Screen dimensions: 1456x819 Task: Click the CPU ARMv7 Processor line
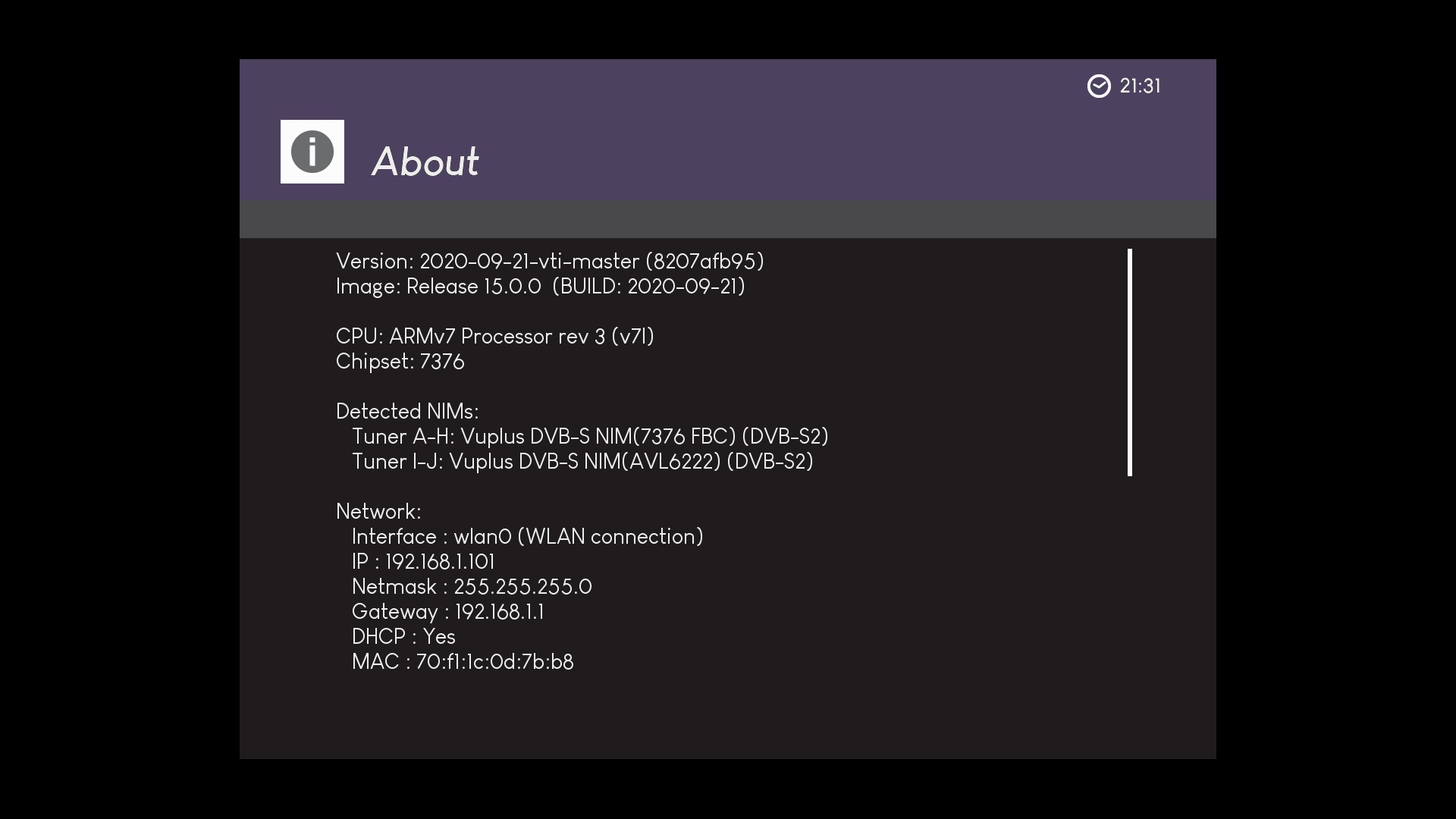click(495, 337)
